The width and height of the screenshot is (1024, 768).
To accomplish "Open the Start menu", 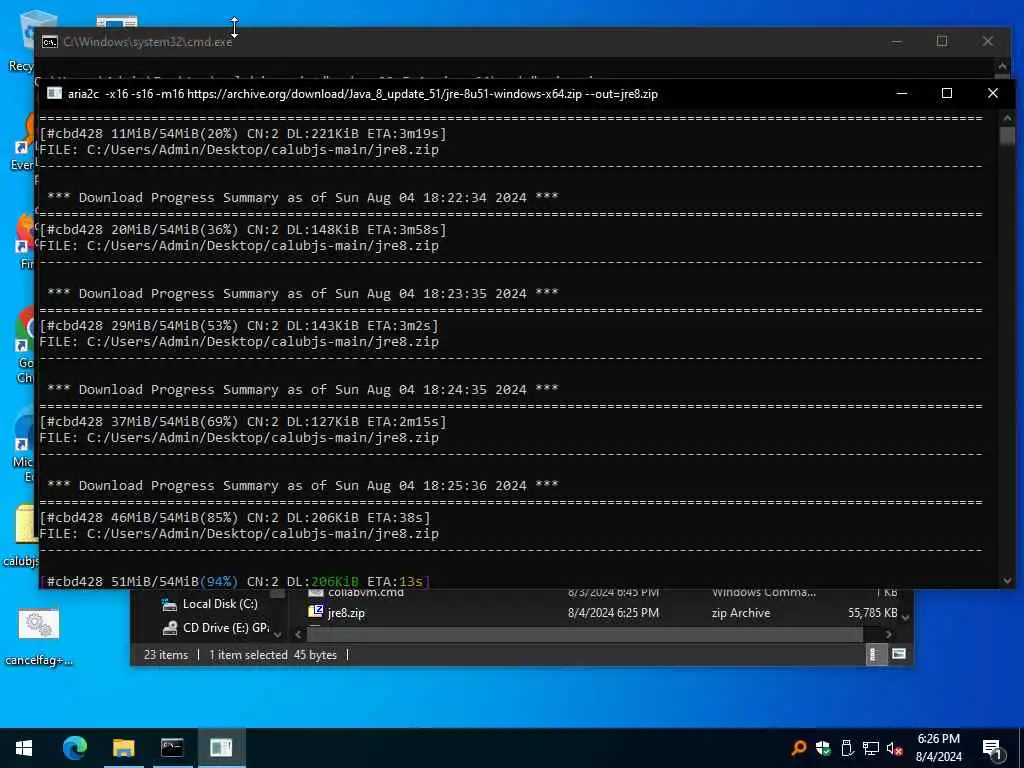I will (24, 748).
